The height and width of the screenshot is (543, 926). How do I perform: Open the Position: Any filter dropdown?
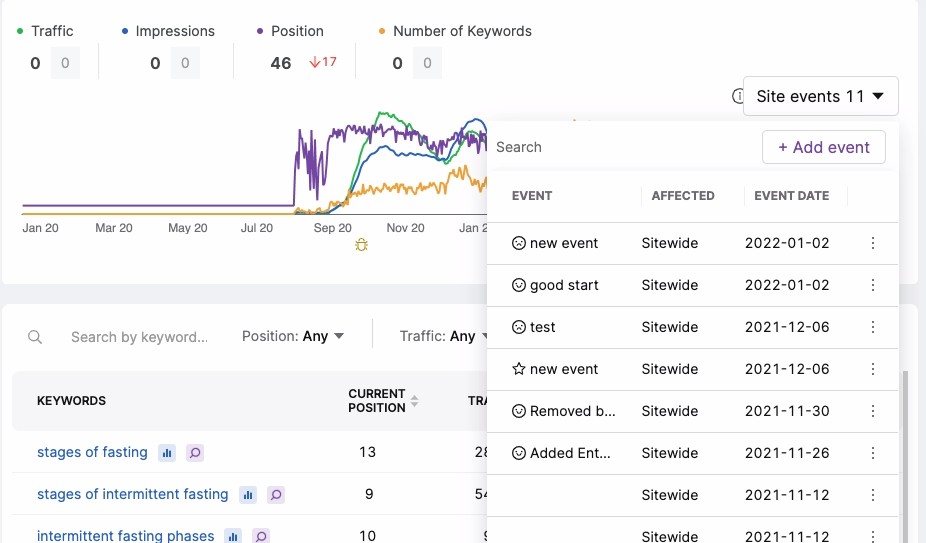pyautogui.click(x=293, y=337)
